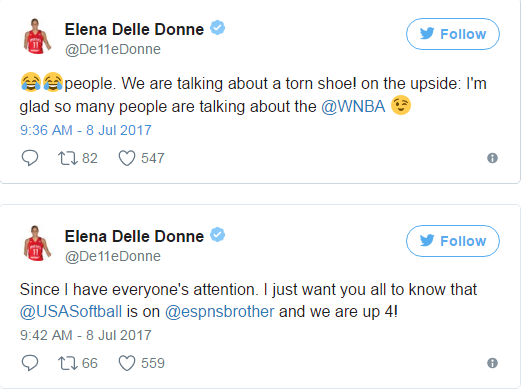This screenshot has height=389, width=522.
Task: Follow Elena Delle Donne from second tweet
Action: [453, 241]
